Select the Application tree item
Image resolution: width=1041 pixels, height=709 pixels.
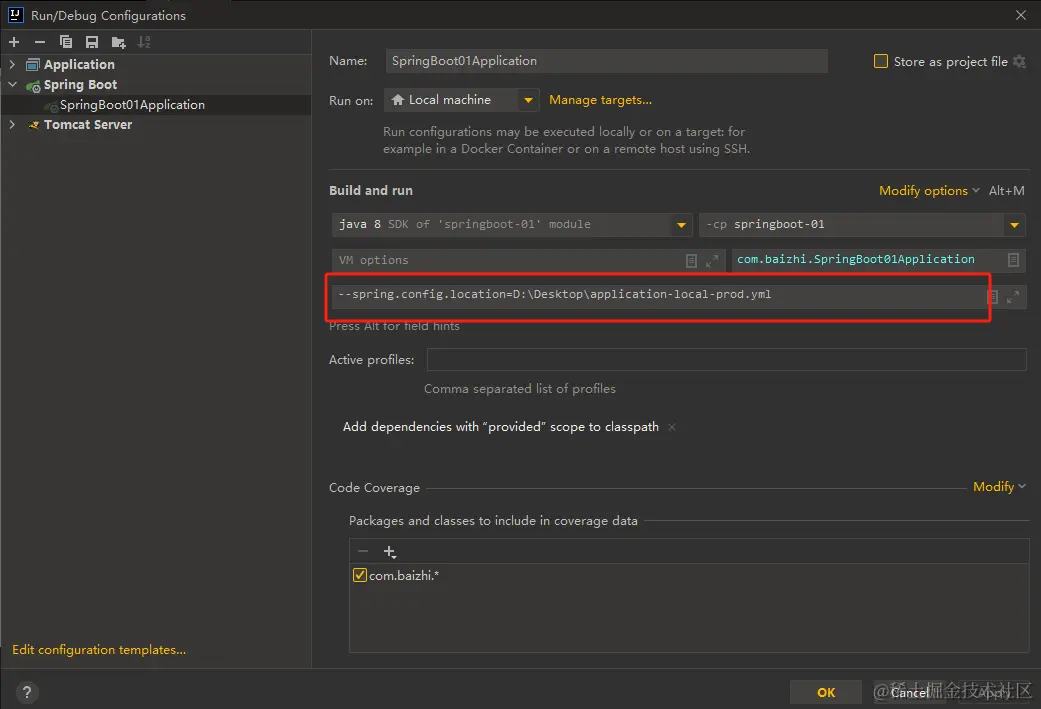tap(79, 64)
